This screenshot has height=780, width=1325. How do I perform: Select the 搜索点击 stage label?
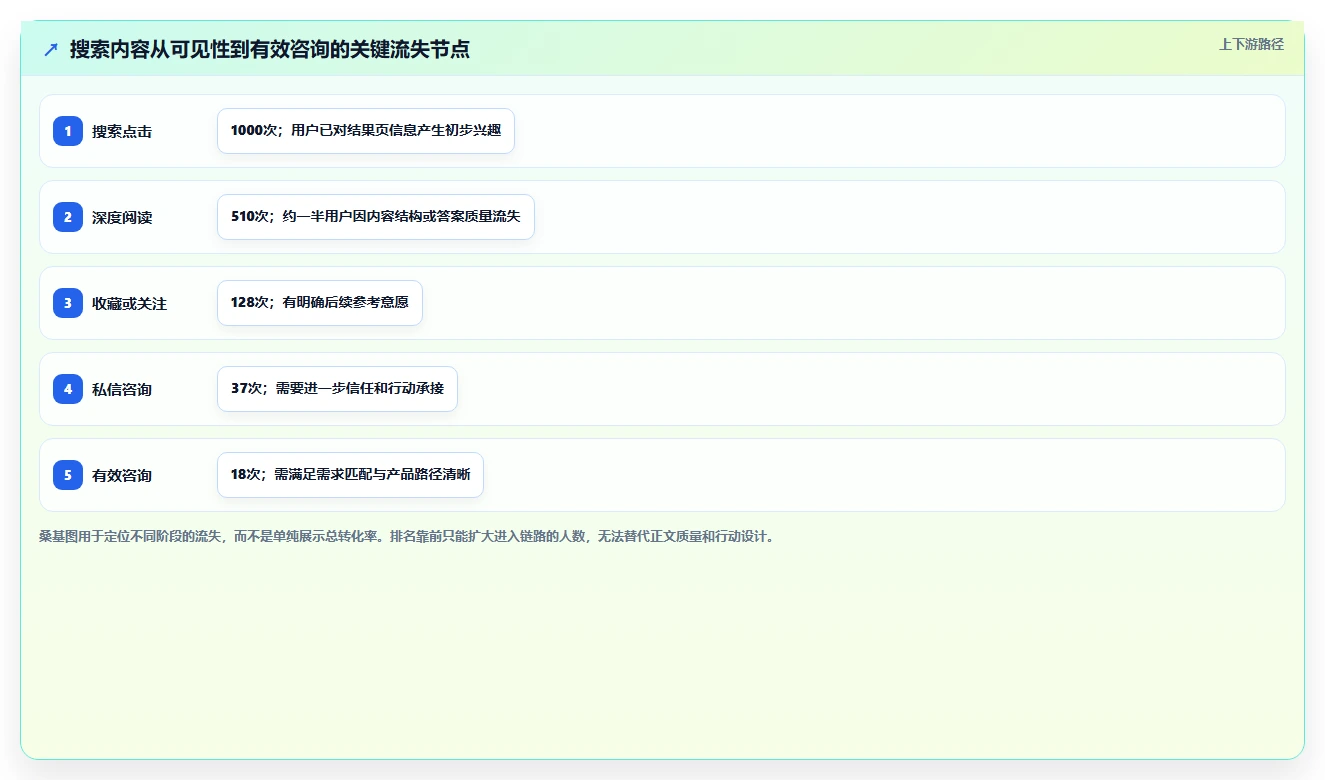[122, 131]
